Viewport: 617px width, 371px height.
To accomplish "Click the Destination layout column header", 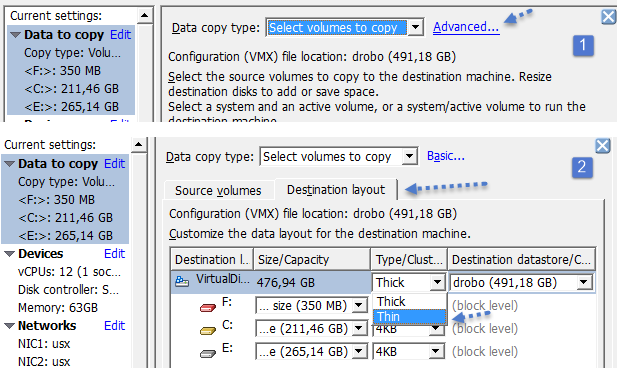I will click(x=212, y=259).
